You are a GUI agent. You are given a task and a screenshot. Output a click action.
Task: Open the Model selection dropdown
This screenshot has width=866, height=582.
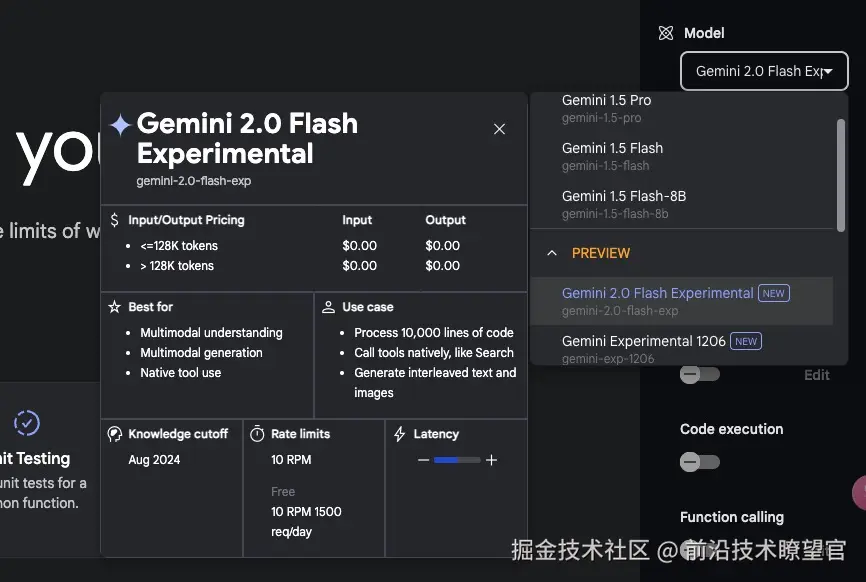click(x=764, y=72)
